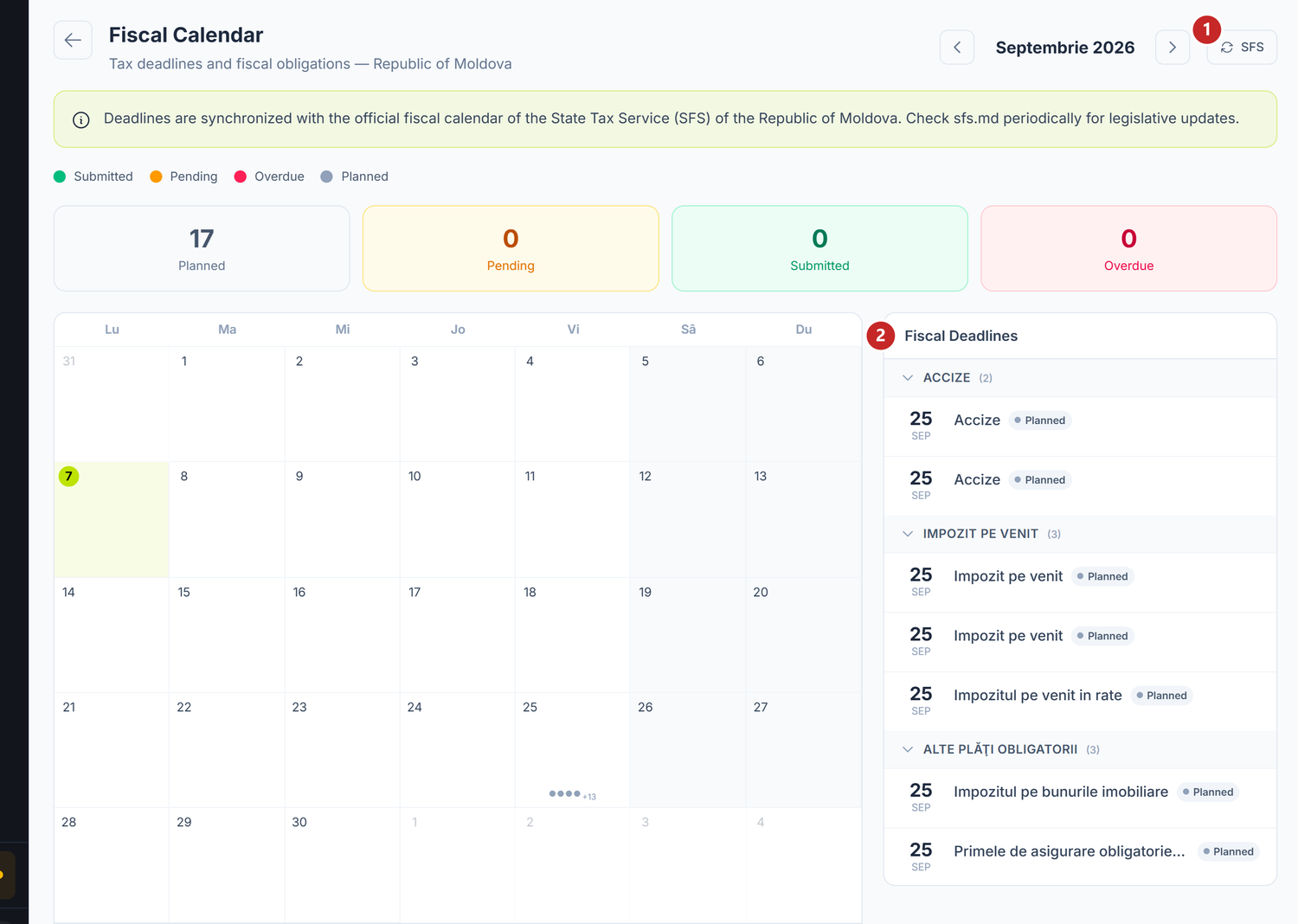Open the first Impozit pe venit row
Screen dimensions: 1298x924
[1080, 583]
